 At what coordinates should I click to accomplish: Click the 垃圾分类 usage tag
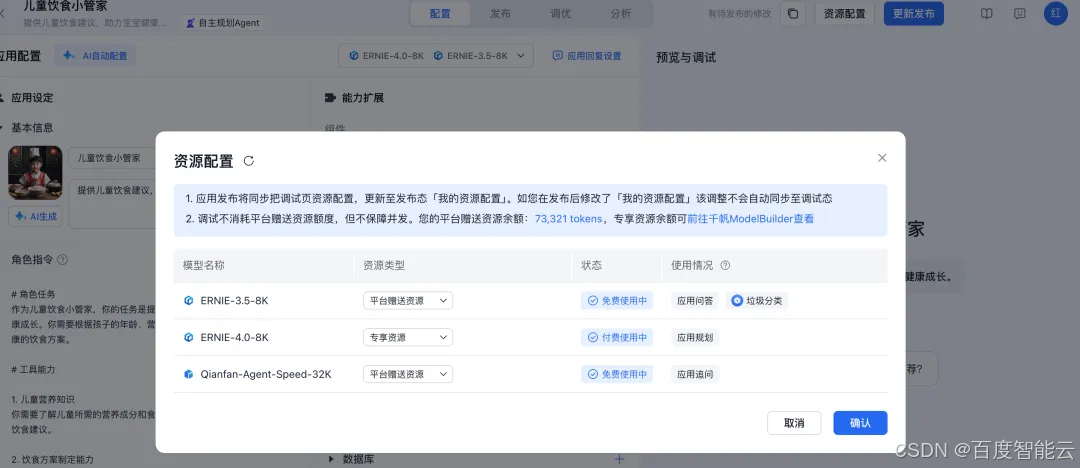click(x=756, y=301)
